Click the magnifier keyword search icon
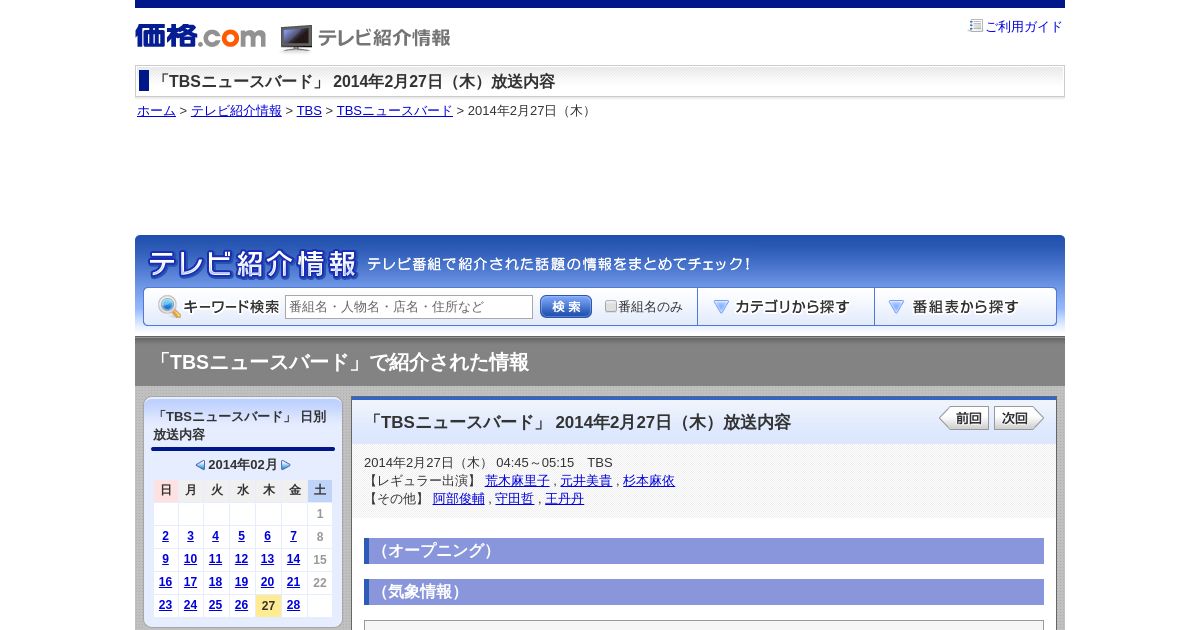Image resolution: width=1200 pixels, height=630 pixels. (169, 307)
